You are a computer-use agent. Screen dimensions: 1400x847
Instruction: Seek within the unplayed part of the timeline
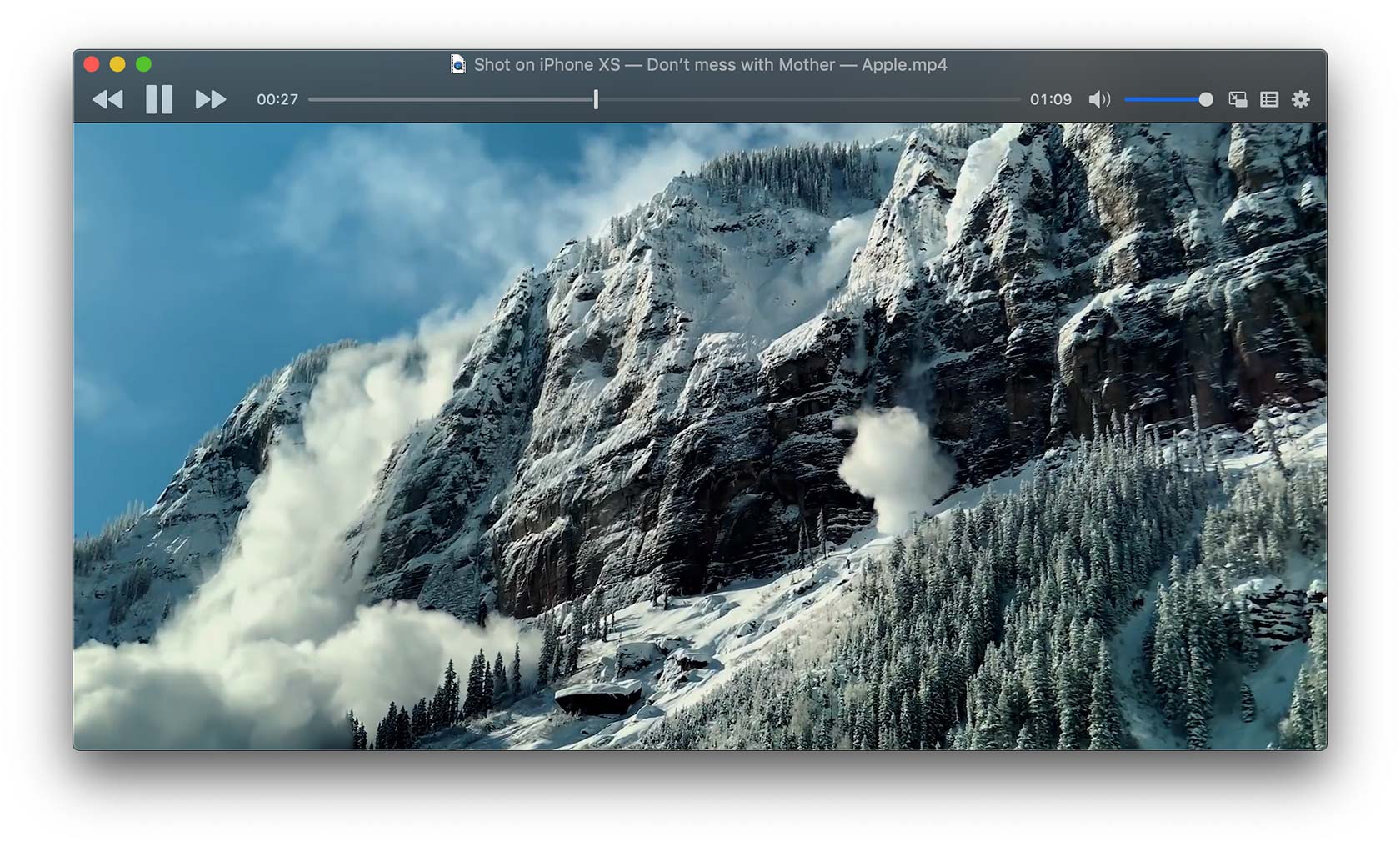(x=809, y=99)
